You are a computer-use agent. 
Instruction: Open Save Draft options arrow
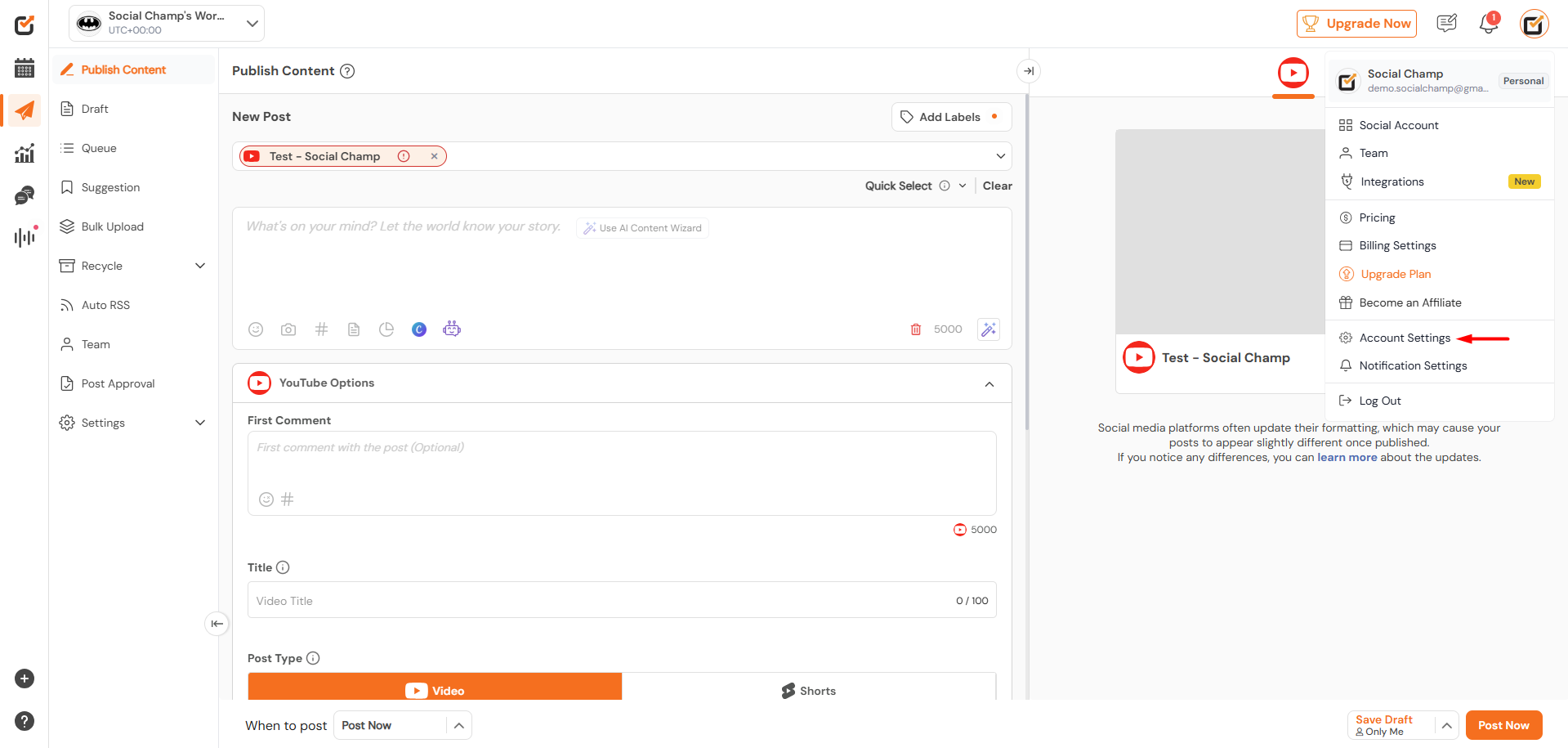[1446, 725]
